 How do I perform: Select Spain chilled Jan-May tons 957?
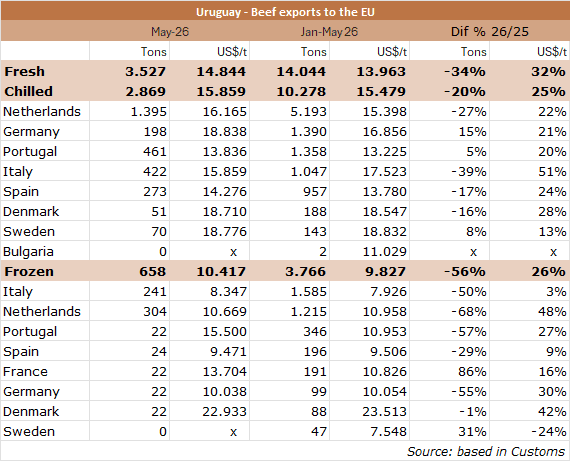(x=315, y=191)
